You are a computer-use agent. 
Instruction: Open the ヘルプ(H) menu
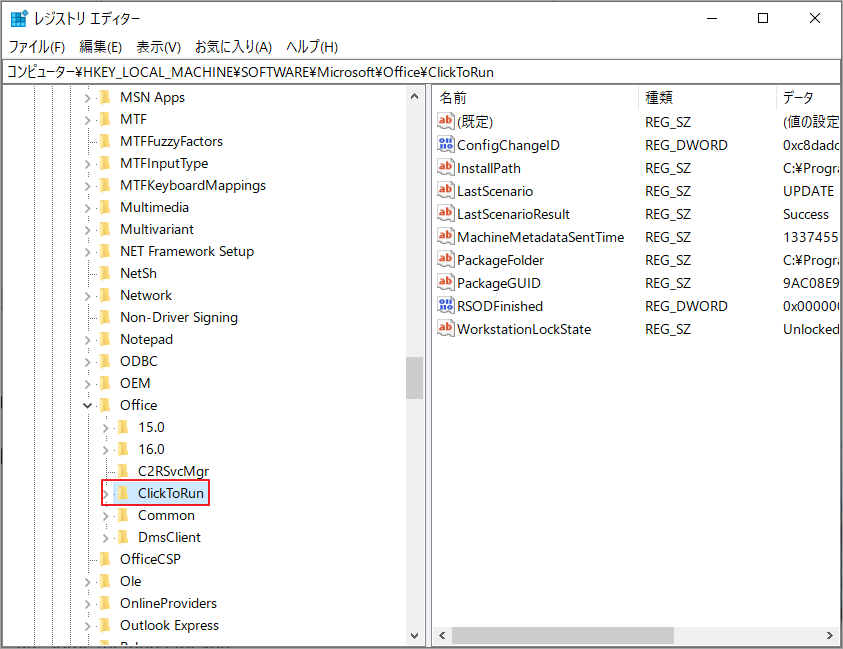click(312, 47)
